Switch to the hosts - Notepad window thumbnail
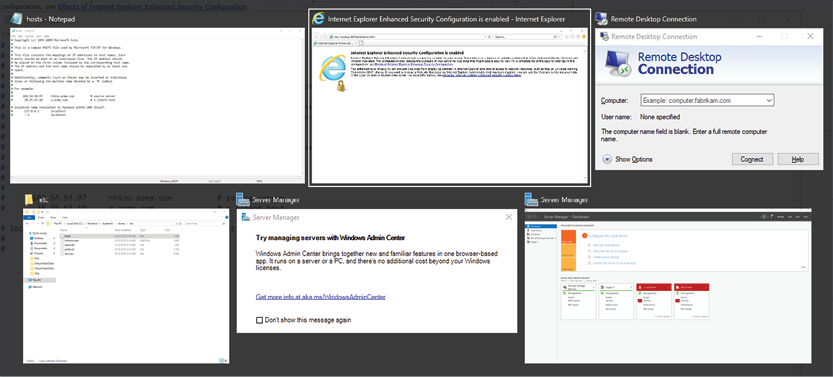The height and width of the screenshot is (377, 833). click(x=157, y=106)
